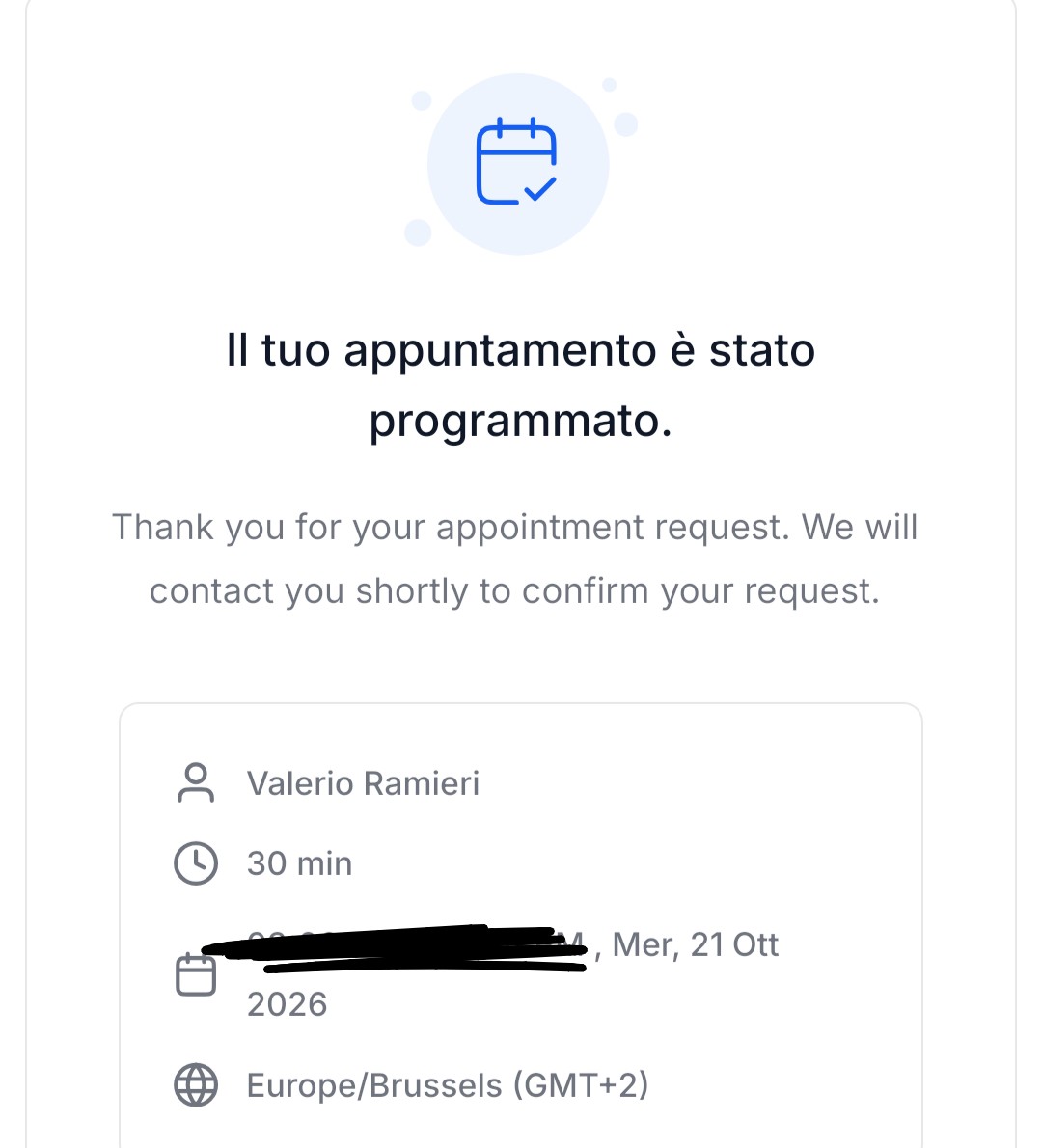The width and height of the screenshot is (1042, 1148).
Task: Click the clock icon beside 30 min
Action: click(x=196, y=863)
